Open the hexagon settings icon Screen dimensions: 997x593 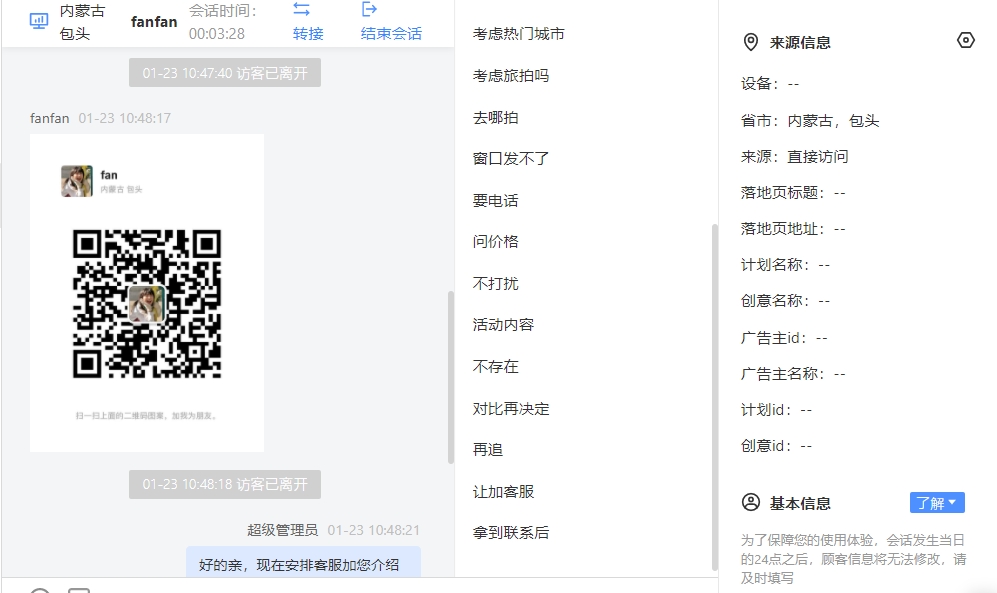click(x=965, y=41)
